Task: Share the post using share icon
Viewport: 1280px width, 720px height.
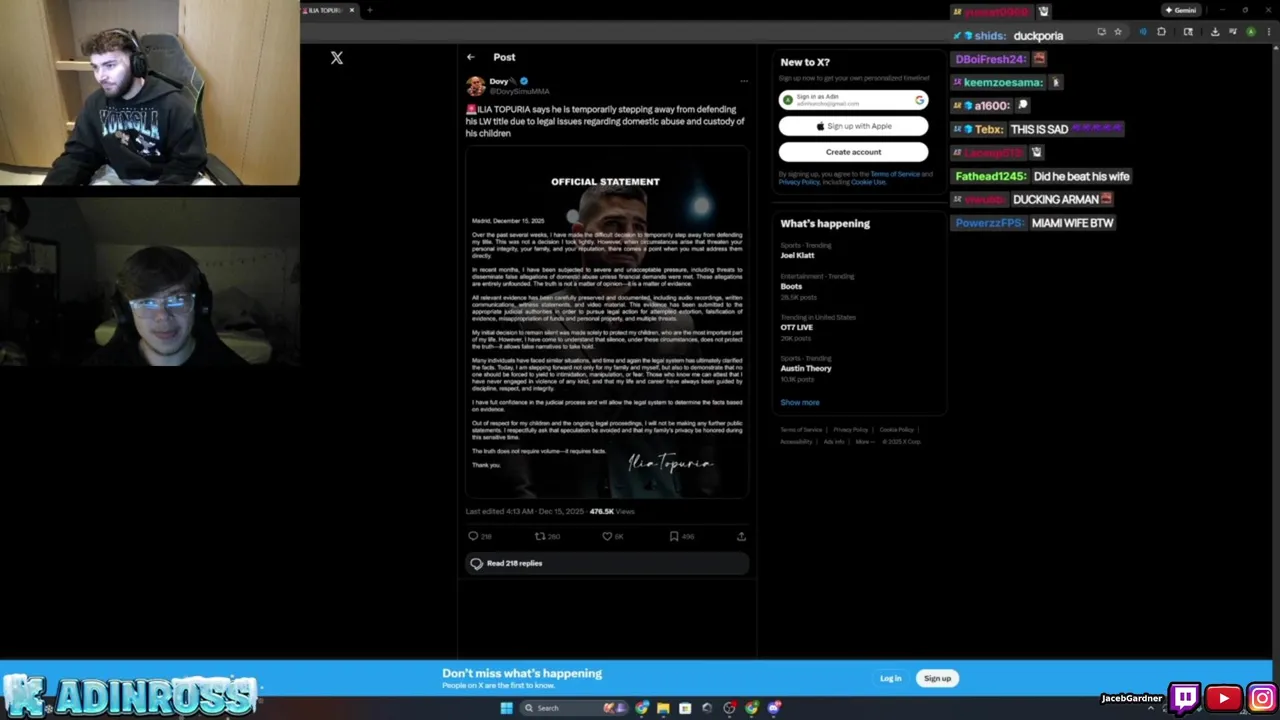Action: (741, 536)
